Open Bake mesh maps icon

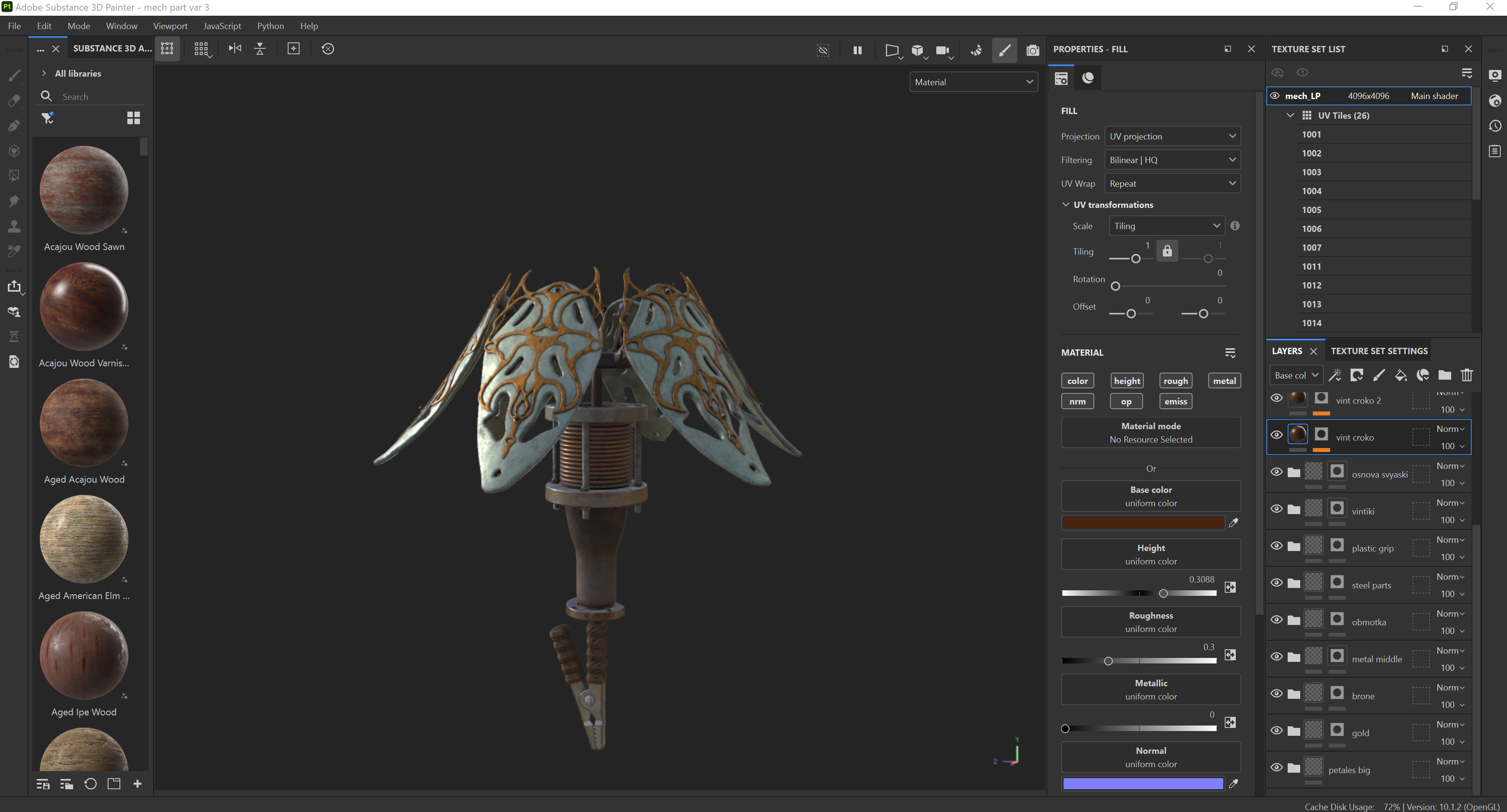point(14,311)
